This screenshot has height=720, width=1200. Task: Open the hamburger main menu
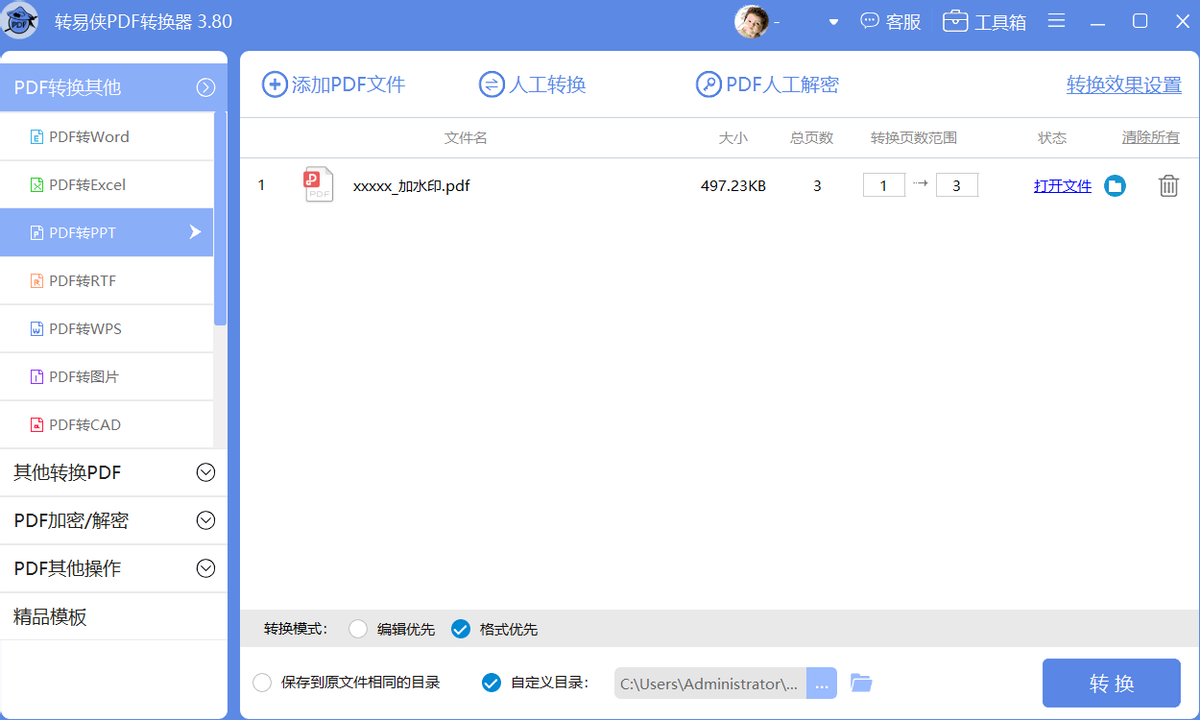pyautogui.click(x=1057, y=21)
